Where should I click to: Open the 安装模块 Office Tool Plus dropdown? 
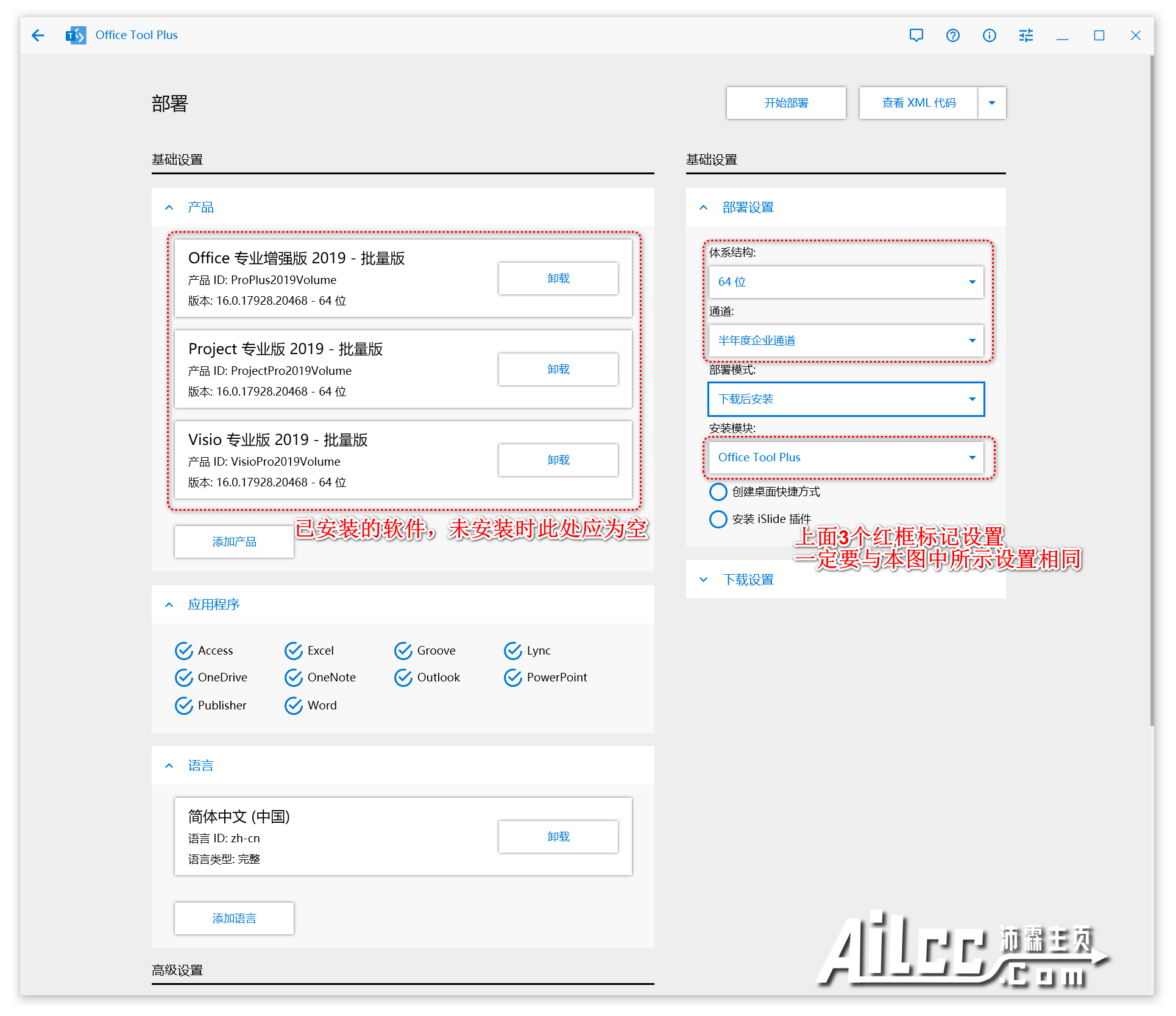point(846,458)
